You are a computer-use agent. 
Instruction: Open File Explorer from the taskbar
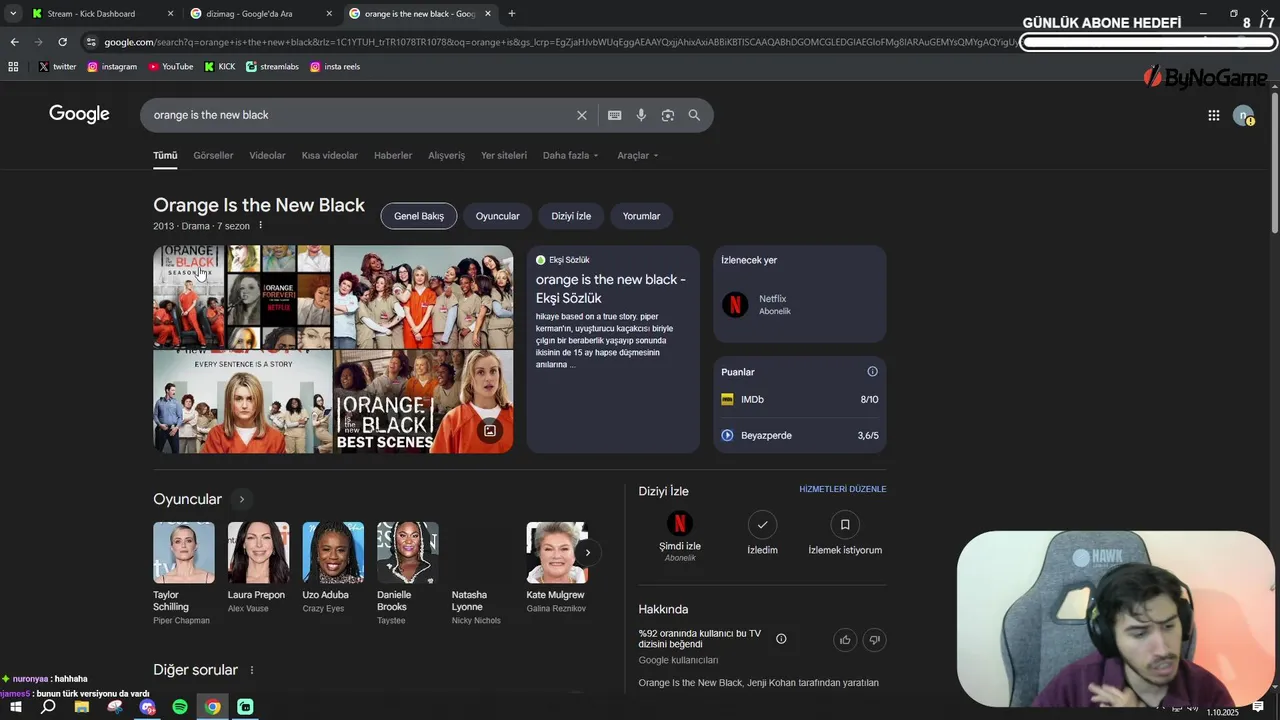click(82, 707)
